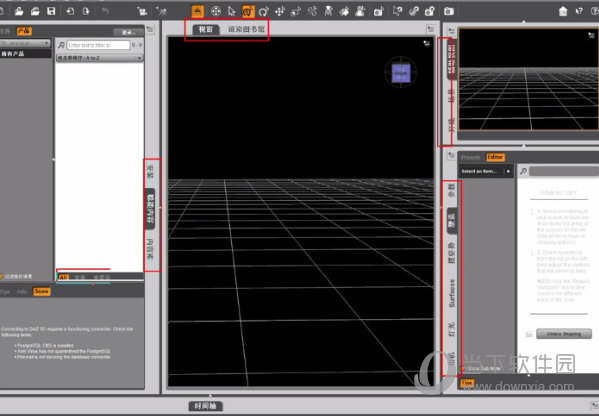Click the Render camera icon
This screenshot has width=599, height=416.
449,11
